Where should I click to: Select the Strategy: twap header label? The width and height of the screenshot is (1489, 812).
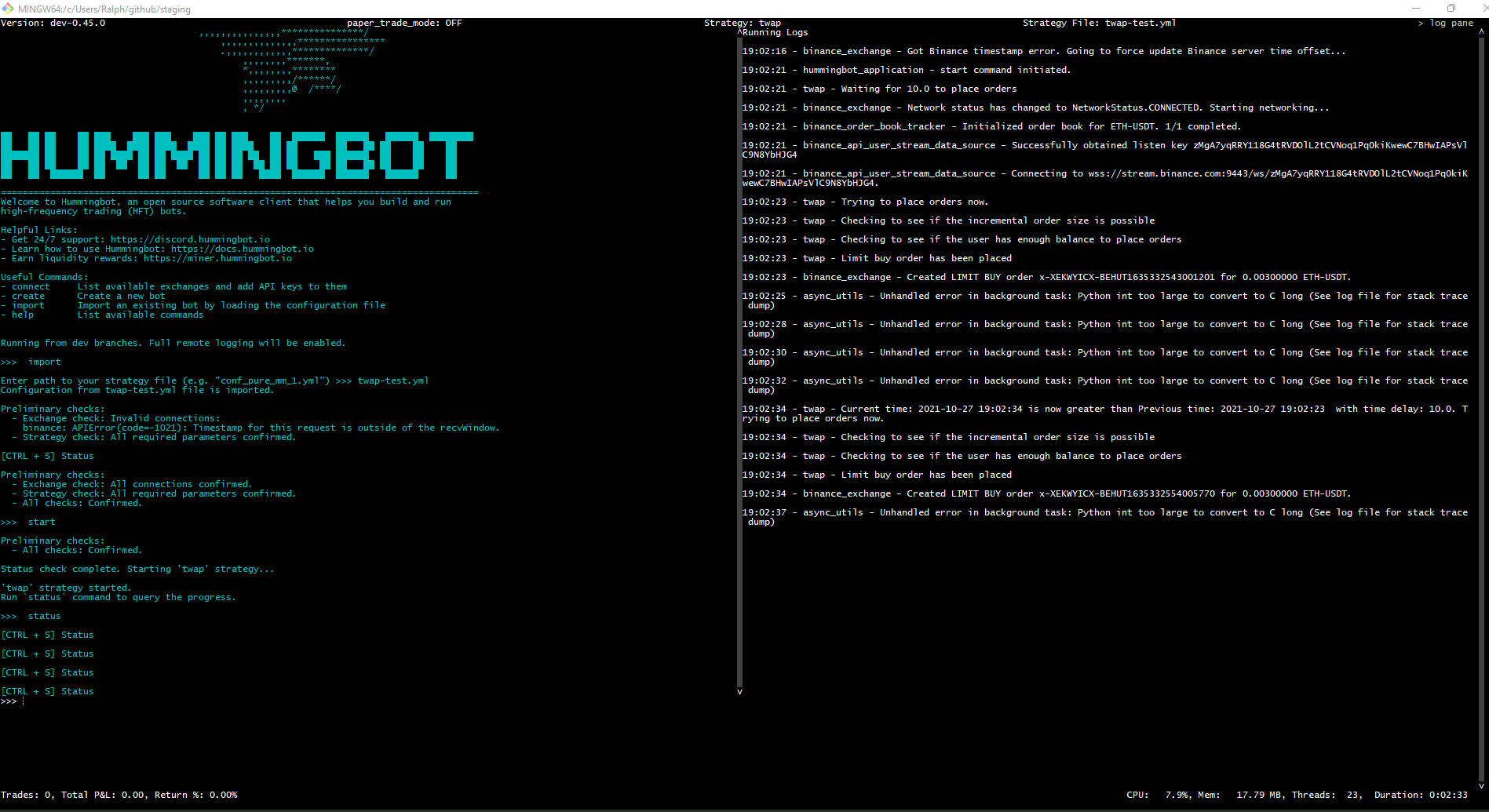click(742, 23)
